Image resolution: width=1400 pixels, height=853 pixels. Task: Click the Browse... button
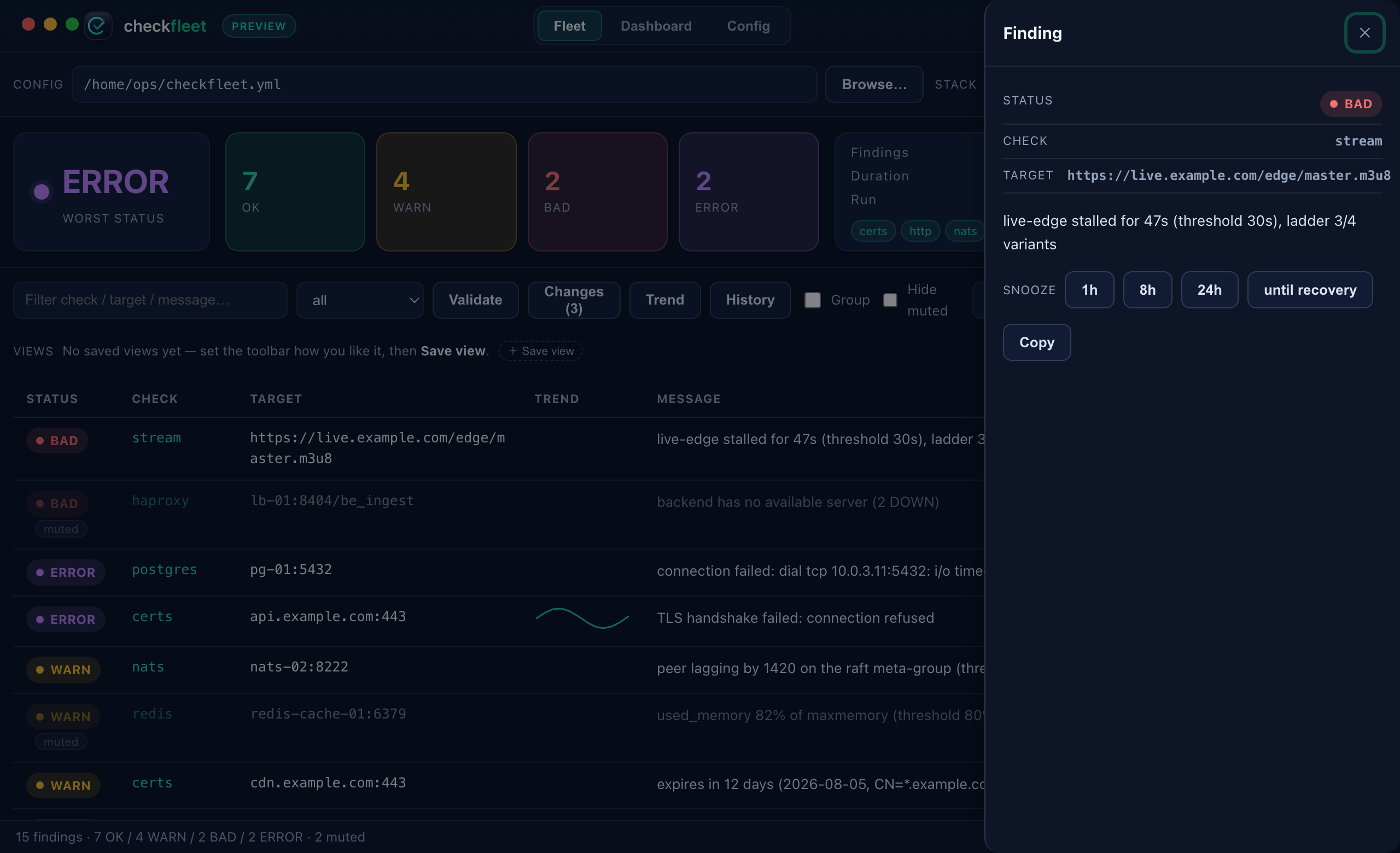point(874,84)
